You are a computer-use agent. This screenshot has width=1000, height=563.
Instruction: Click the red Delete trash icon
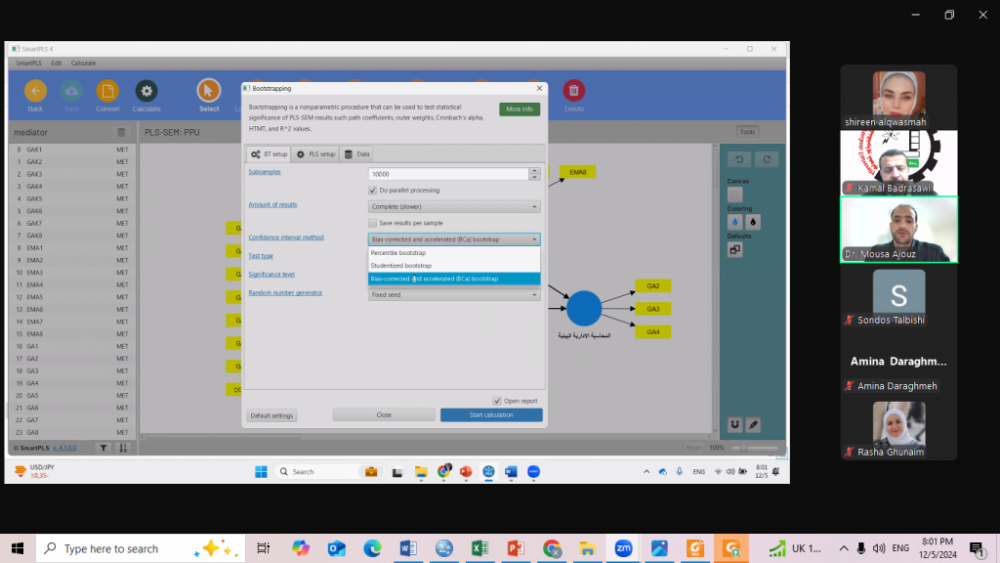pyautogui.click(x=573, y=91)
